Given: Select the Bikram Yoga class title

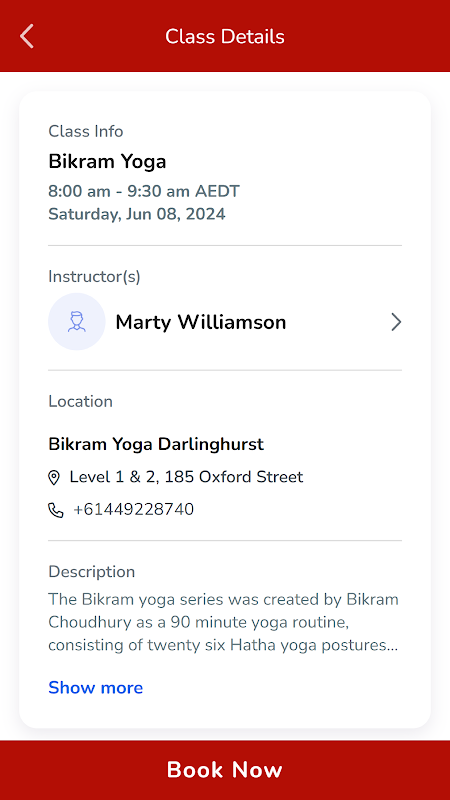Looking at the screenshot, I should 107,162.
